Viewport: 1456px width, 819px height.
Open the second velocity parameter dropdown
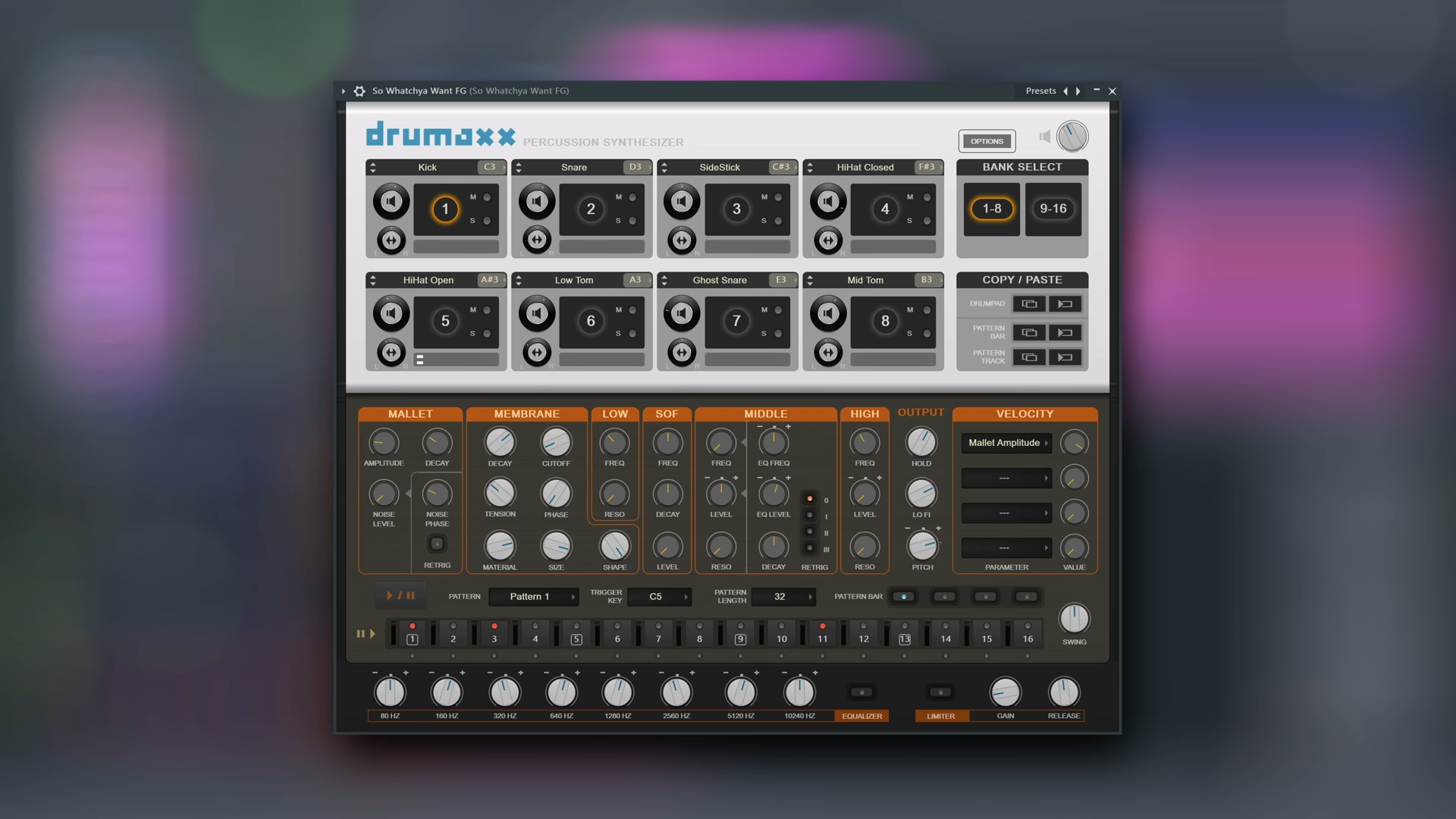click(1006, 479)
